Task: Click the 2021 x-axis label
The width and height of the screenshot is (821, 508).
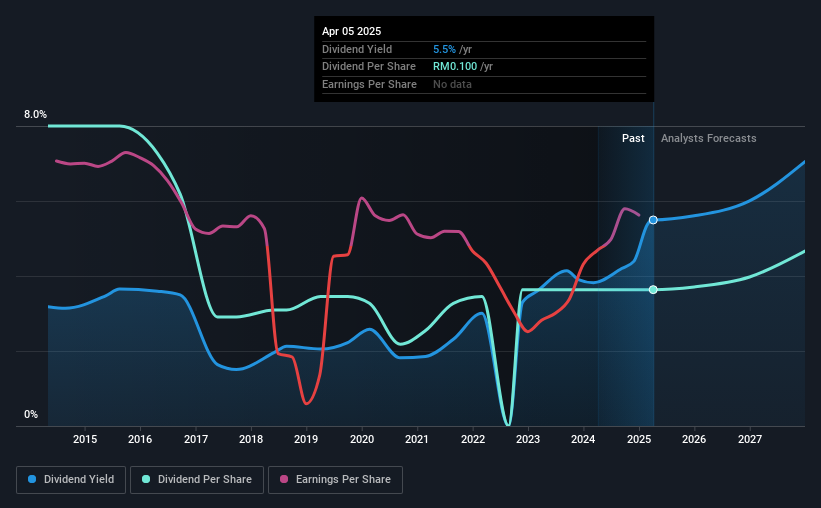Action: pyautogui.click(x=417, y=439)
